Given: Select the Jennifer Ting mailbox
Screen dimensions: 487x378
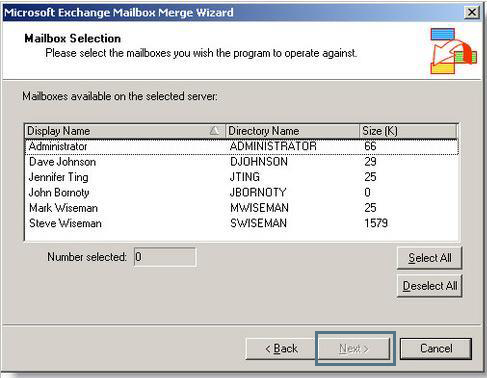Looking at the screenshot, I should tap(242, 177).
